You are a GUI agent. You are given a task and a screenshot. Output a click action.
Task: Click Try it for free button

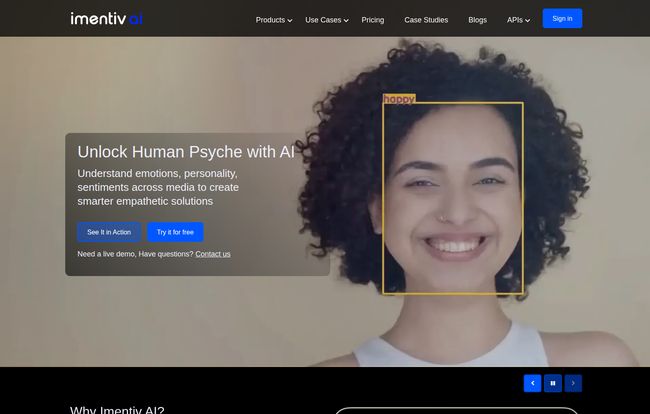175,232
